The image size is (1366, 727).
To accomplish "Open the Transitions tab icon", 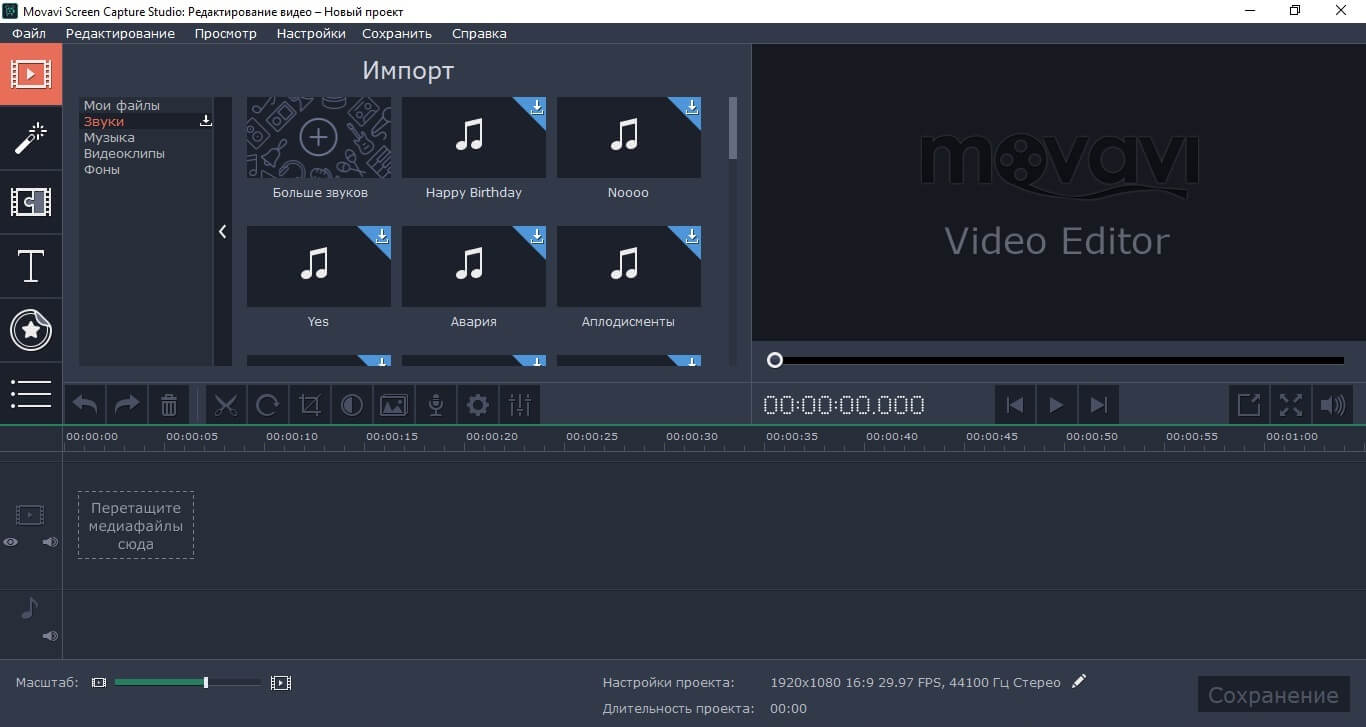I will pyautogui.click(x=31, y=203).
